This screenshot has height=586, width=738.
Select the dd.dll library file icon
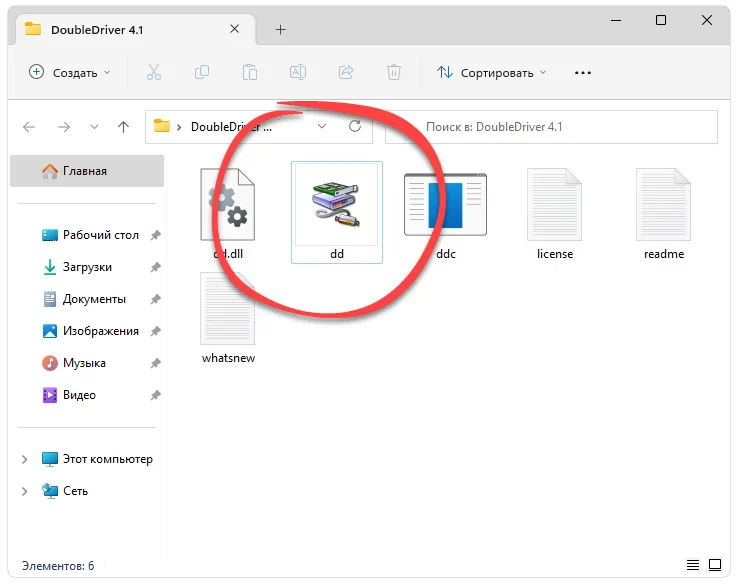pyautogui.click(x=228, y=204)
